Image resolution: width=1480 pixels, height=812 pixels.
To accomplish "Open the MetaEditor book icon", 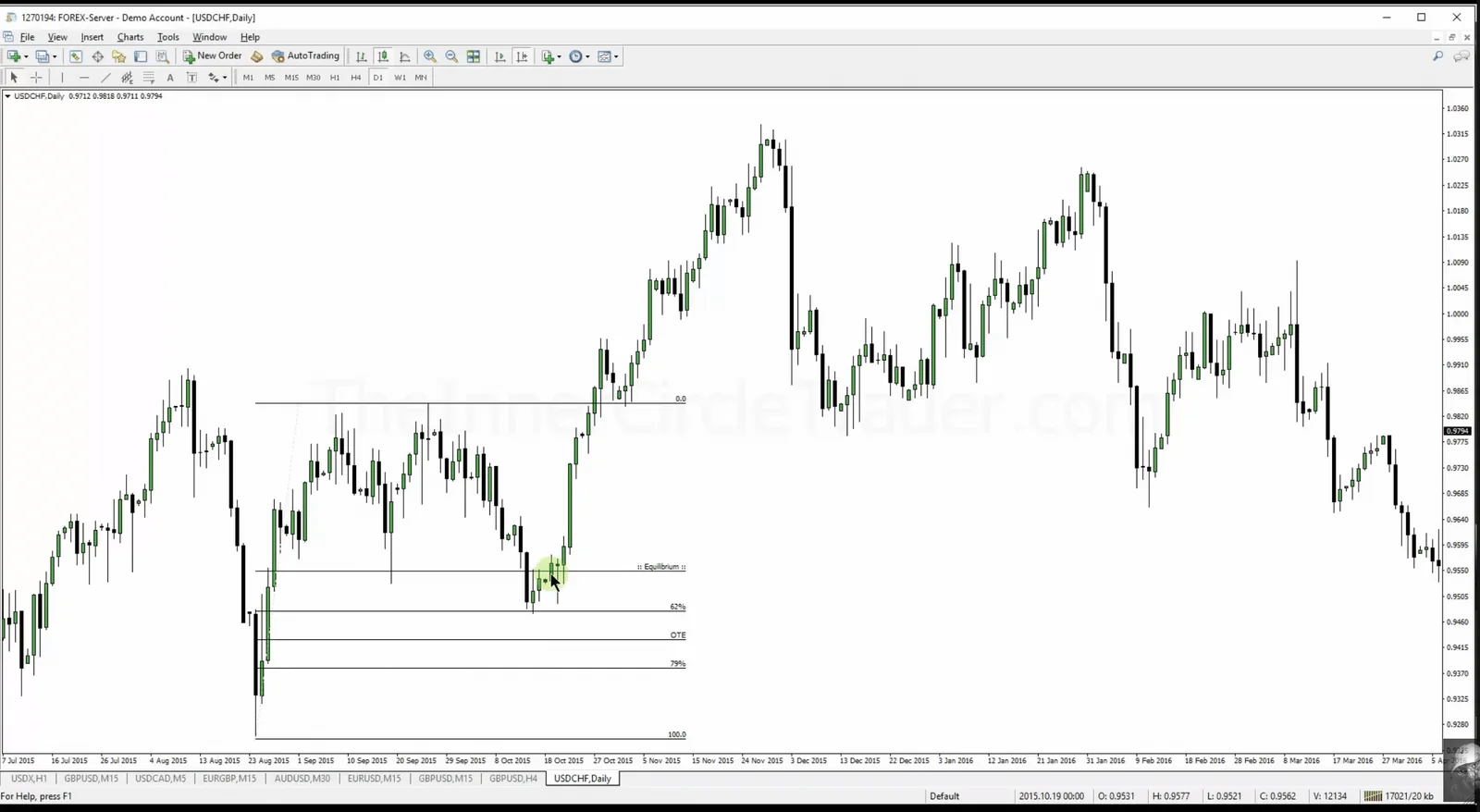I will pyautogui.click(x=257, y=56).
